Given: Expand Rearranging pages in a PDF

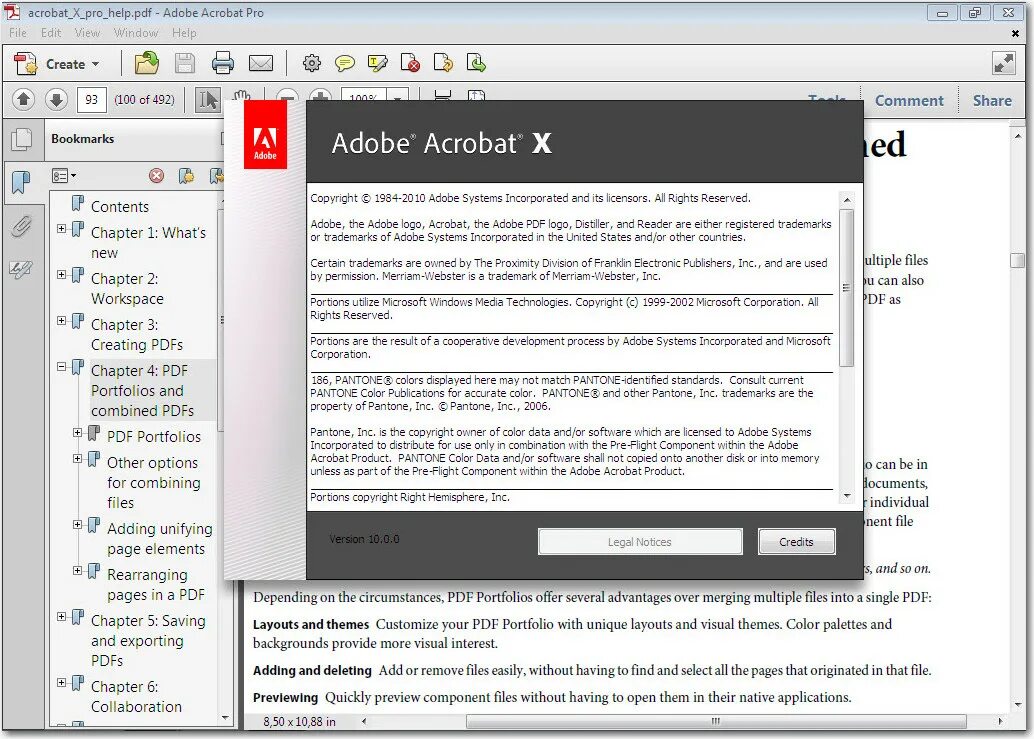Looking at the screenshot, I should [x=78, y=571].
